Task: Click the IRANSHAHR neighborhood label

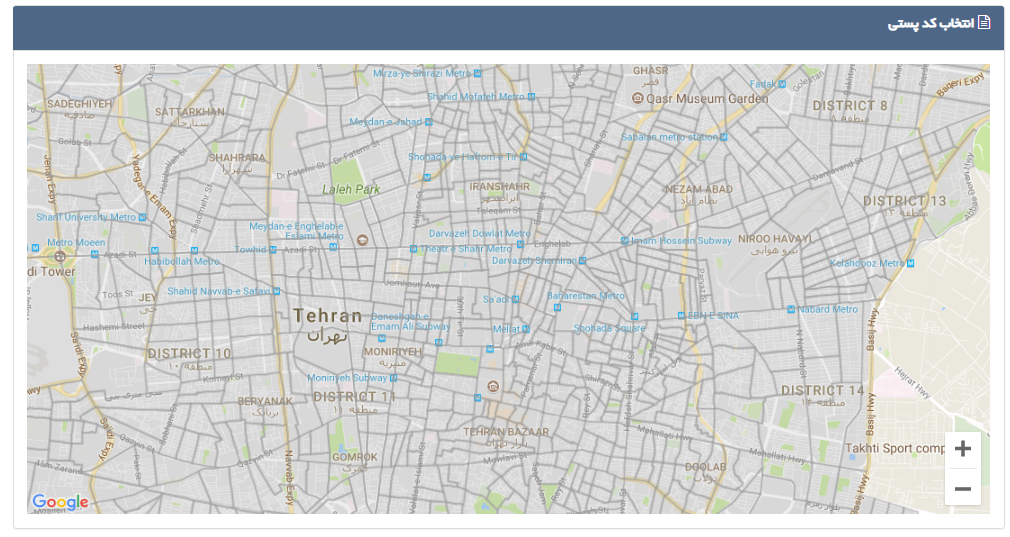Action: coord(500,186)
